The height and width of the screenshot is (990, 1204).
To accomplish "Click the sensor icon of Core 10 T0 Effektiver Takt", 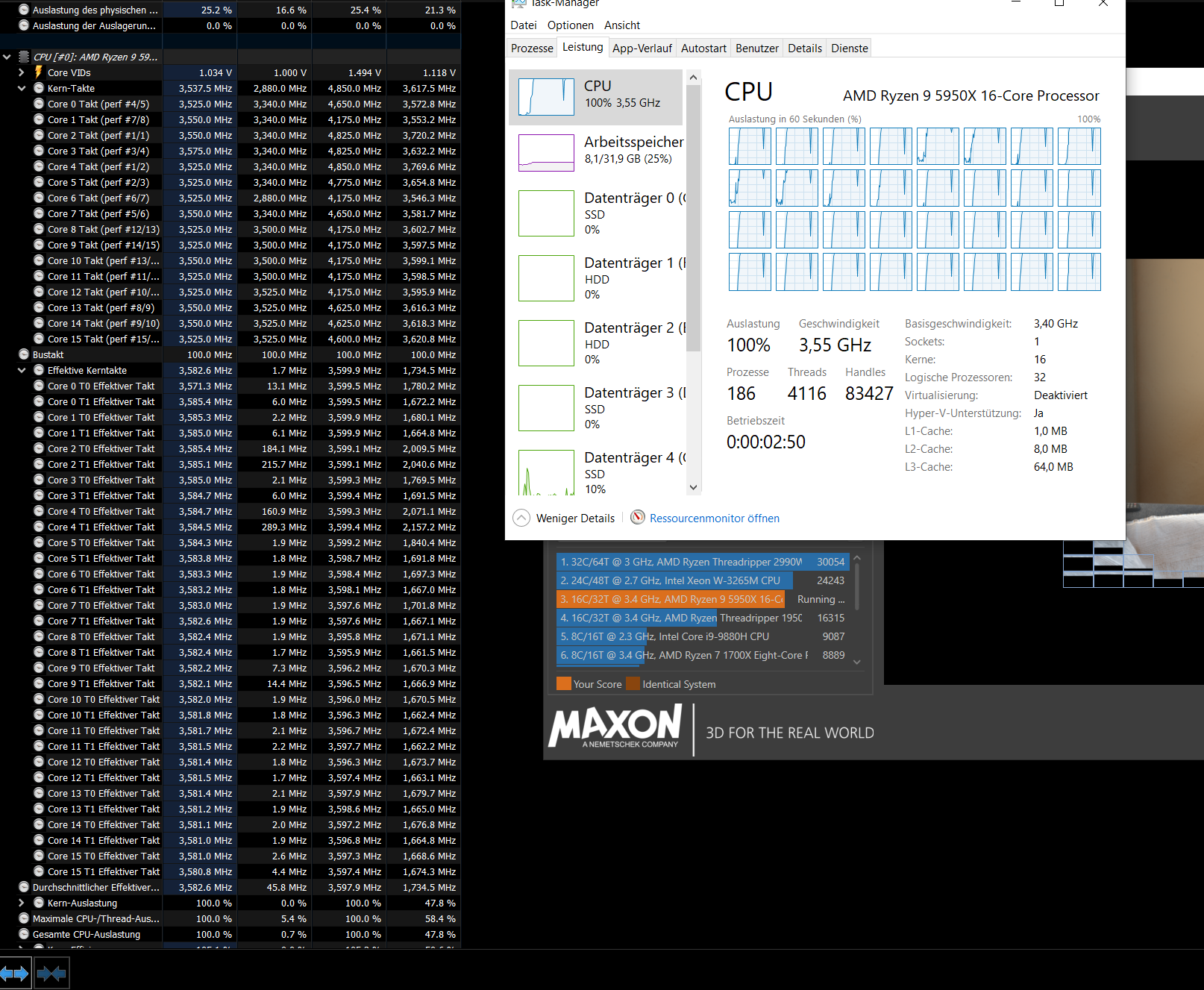I will point(39,699).
